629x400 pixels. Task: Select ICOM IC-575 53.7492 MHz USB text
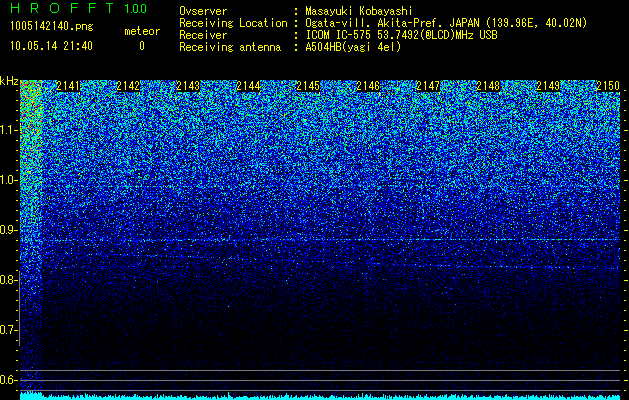pyautogui.click(x=401, y=35)
